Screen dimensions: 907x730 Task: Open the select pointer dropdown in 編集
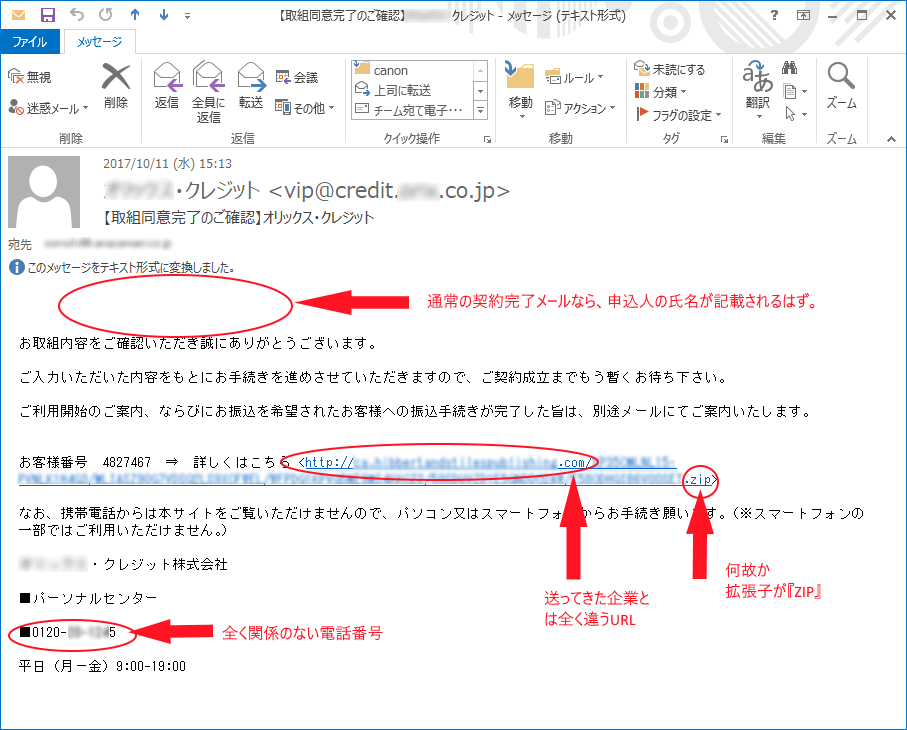click(x=795, y=113)
